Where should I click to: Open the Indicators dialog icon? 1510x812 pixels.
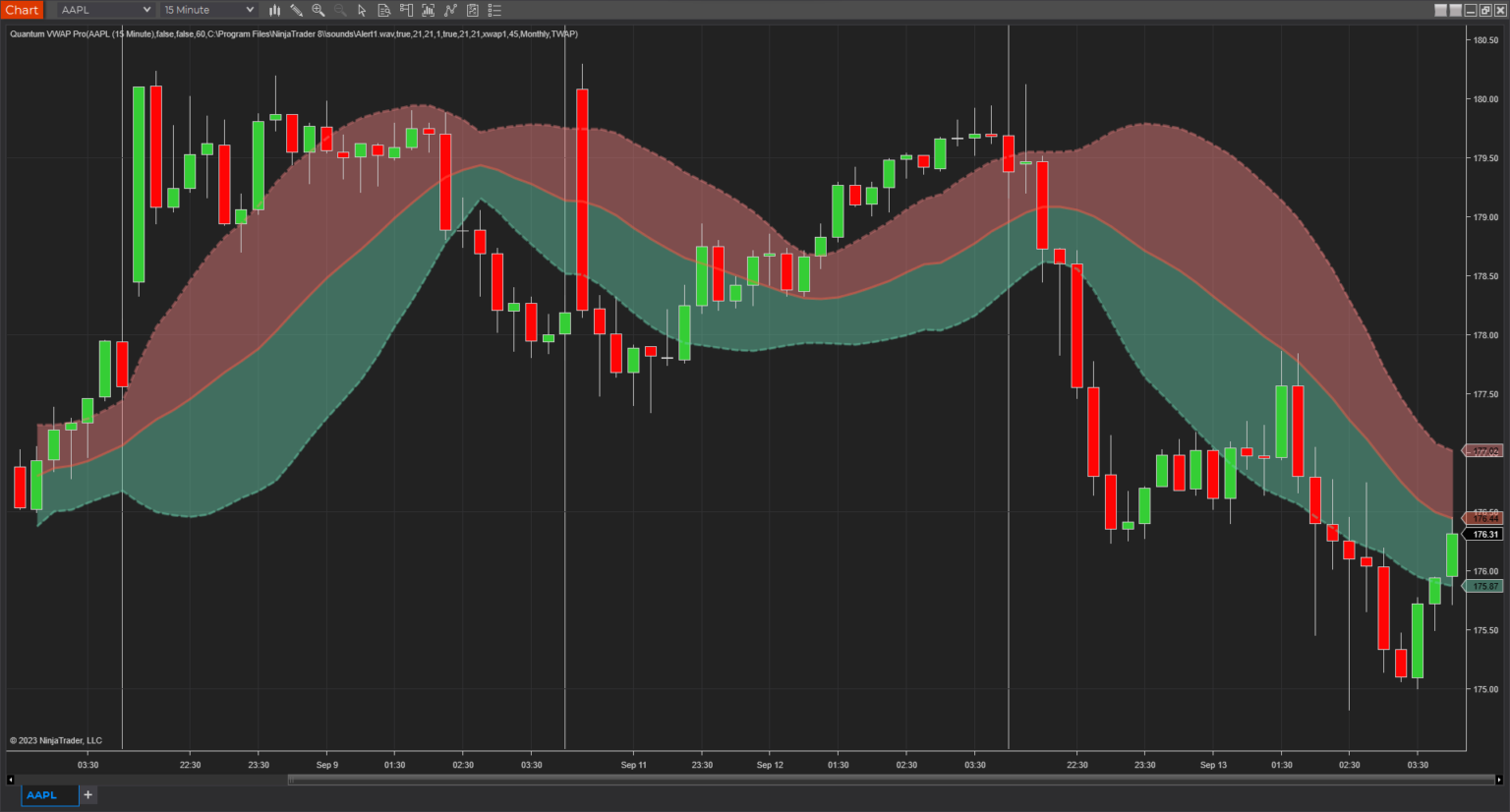[428, 10]
